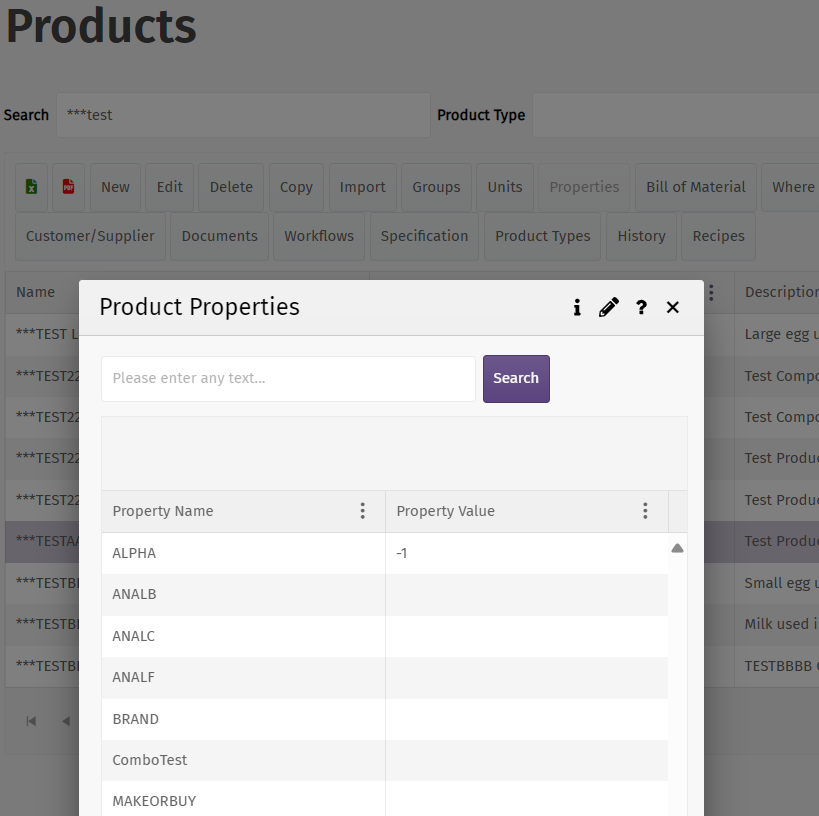Open Property Value column options menu
Viewport: 819px width, 816px height.
click(x=646, y=511)
